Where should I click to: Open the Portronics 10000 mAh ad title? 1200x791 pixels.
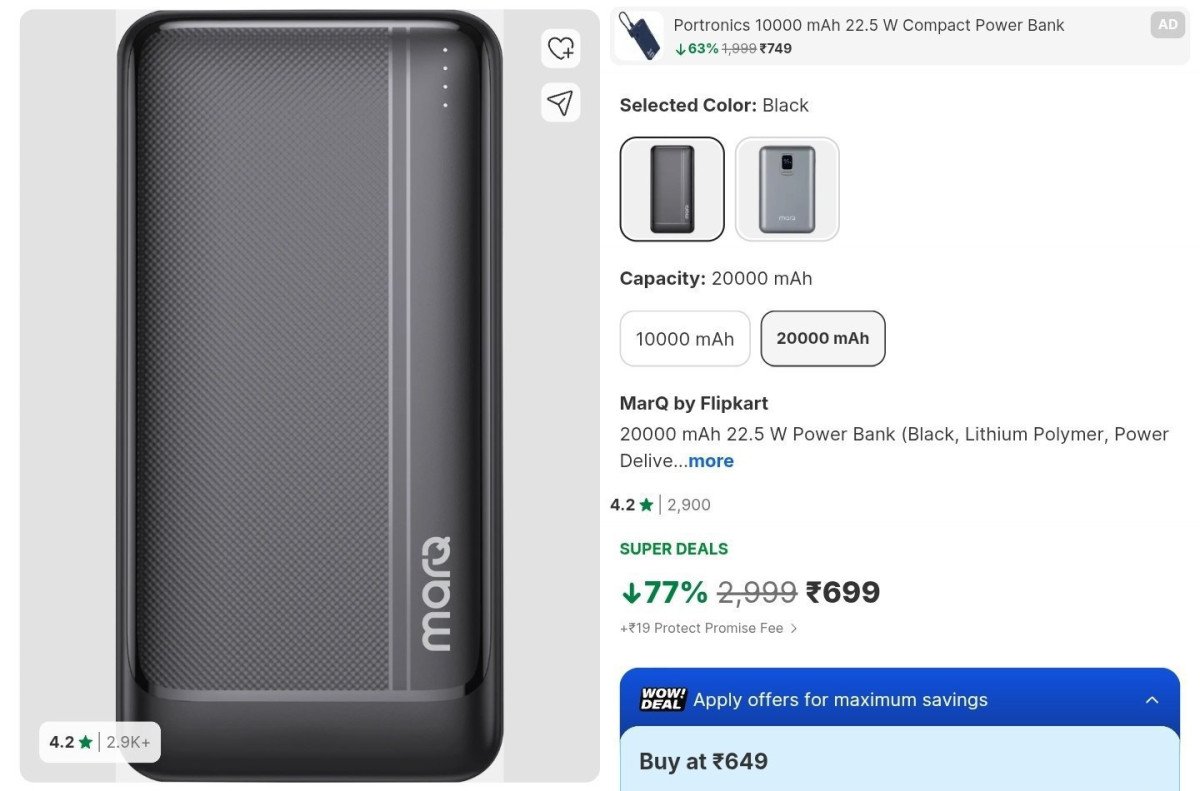pos(868,25)
